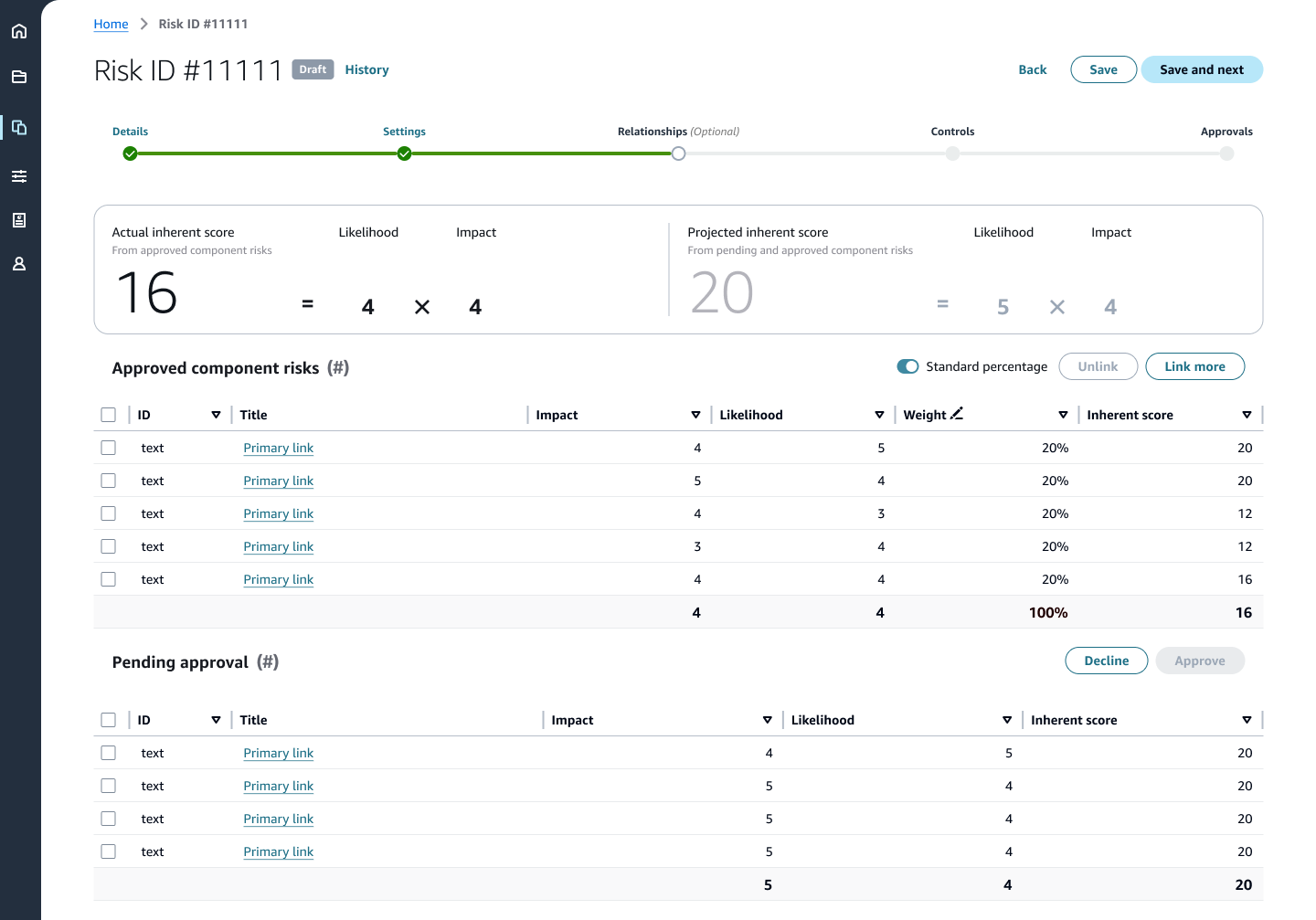Open the Weight column sort arrow
This screenshot has height=920, width=1316.
pyautogui.click(x=1063, y=415)
